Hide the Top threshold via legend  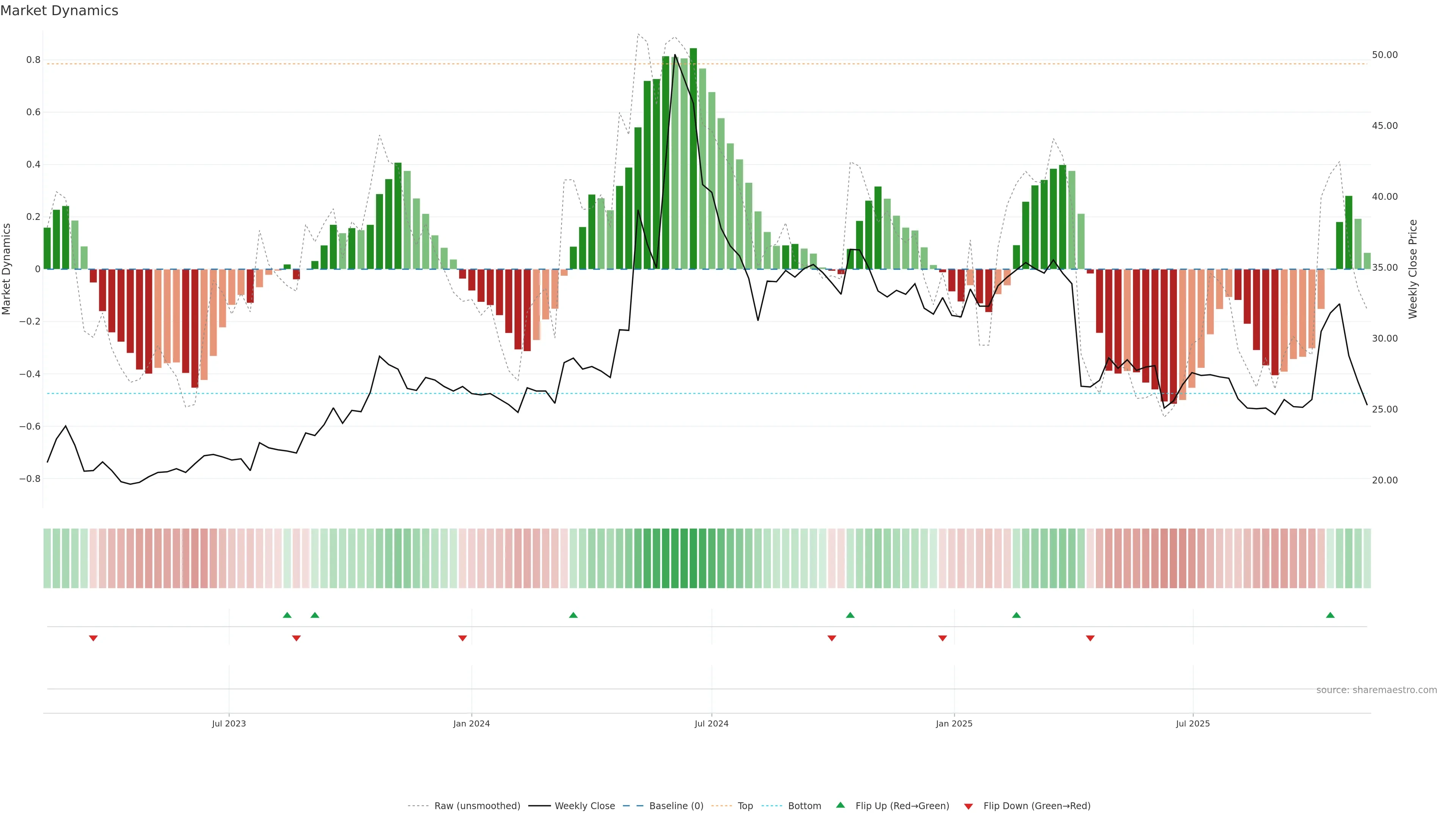[745, 806]
